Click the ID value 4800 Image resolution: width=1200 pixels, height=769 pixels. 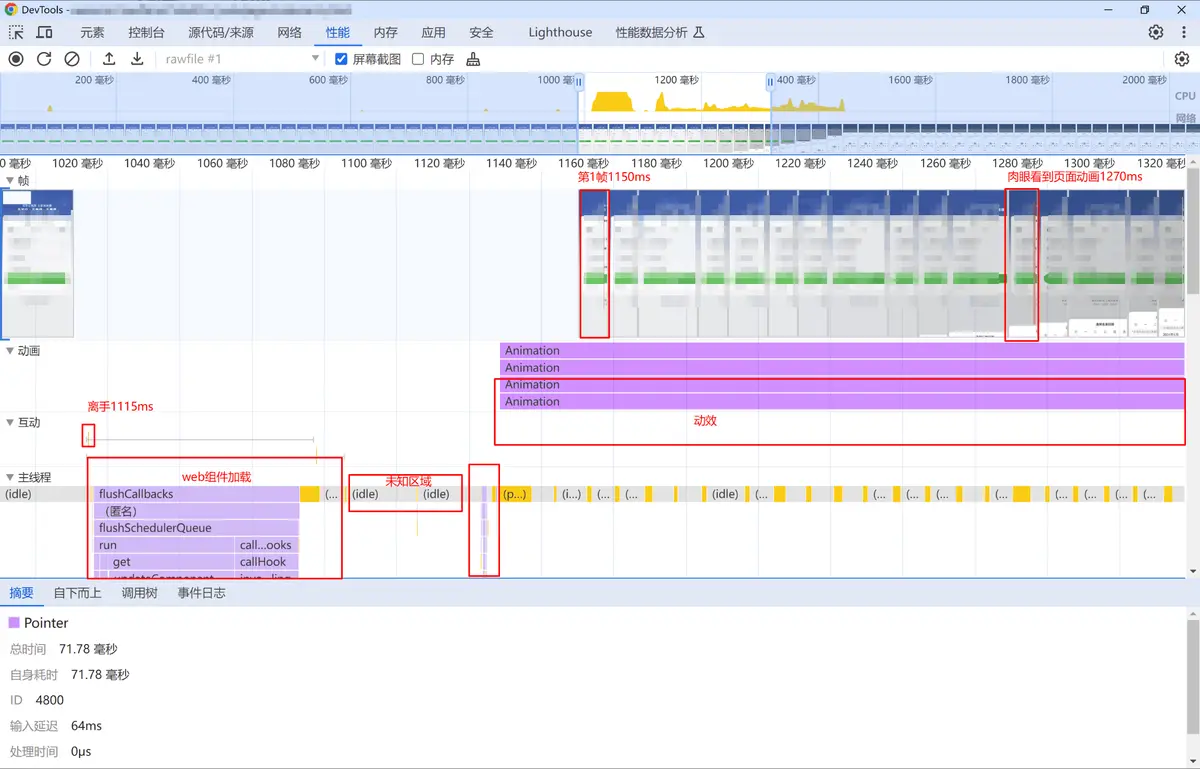point(49,700)
